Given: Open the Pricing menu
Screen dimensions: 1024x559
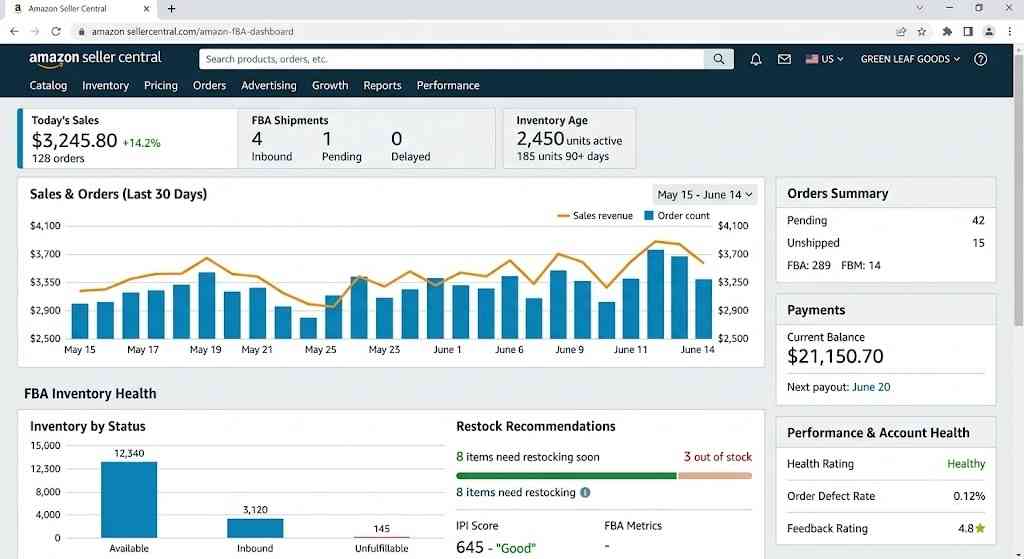Looking at the screenshot, I should [161, 86].
